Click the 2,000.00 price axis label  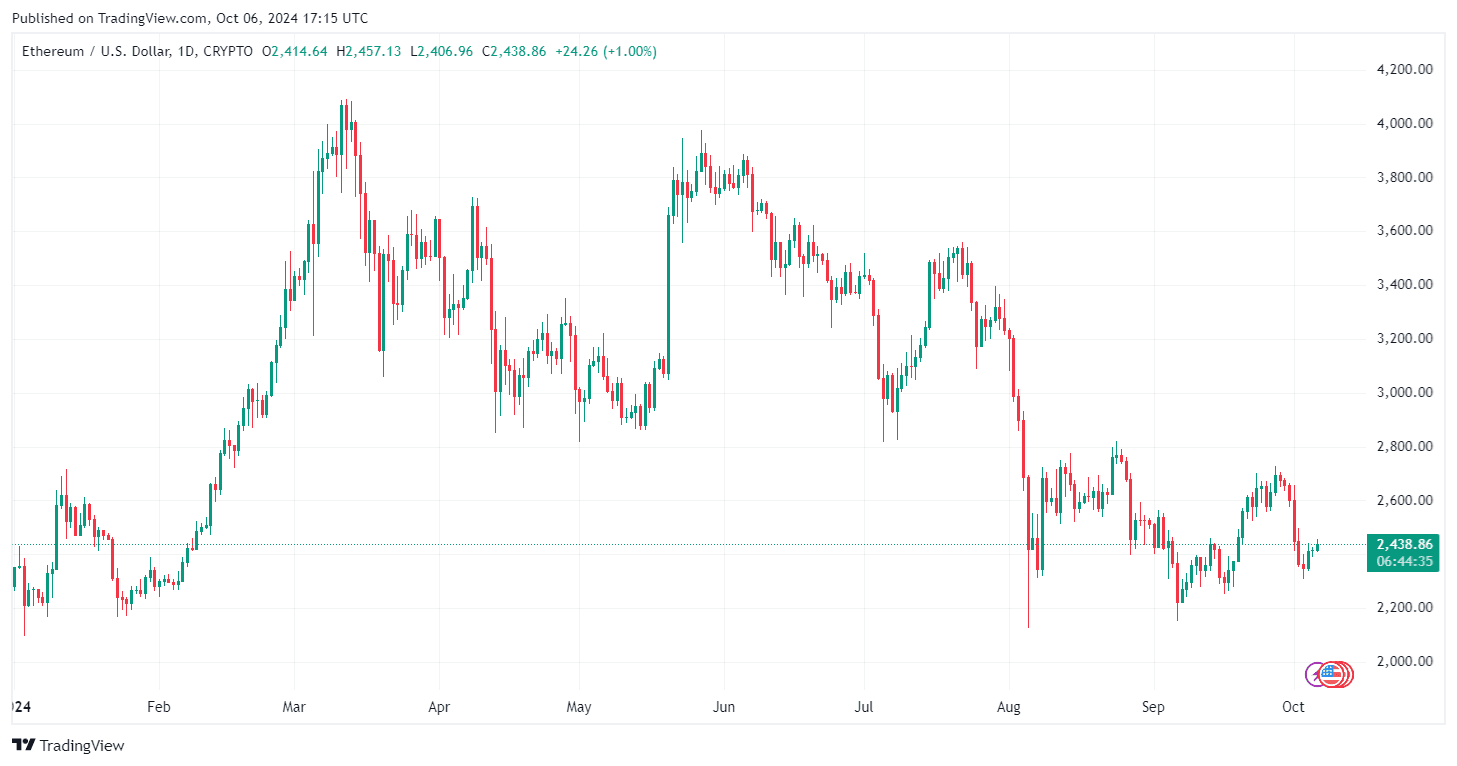tap(1404, 662)
